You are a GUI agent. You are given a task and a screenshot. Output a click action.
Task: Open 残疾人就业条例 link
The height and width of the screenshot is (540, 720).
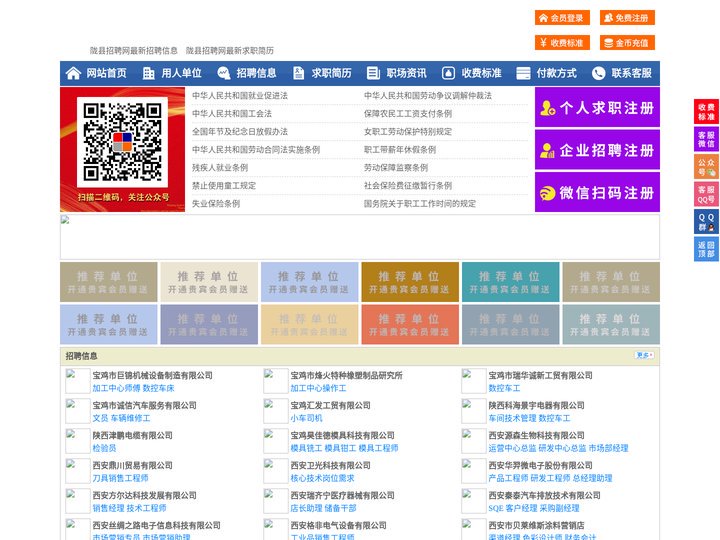coord(220,168)
